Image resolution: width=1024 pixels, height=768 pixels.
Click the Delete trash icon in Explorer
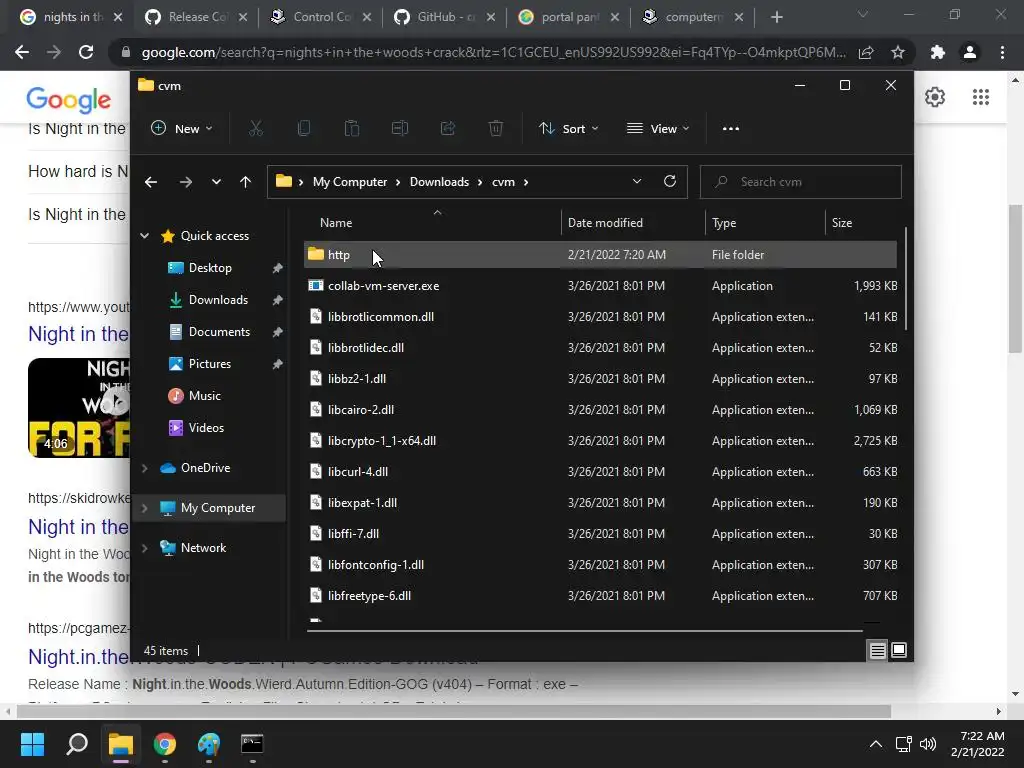(x=496, y=129)
